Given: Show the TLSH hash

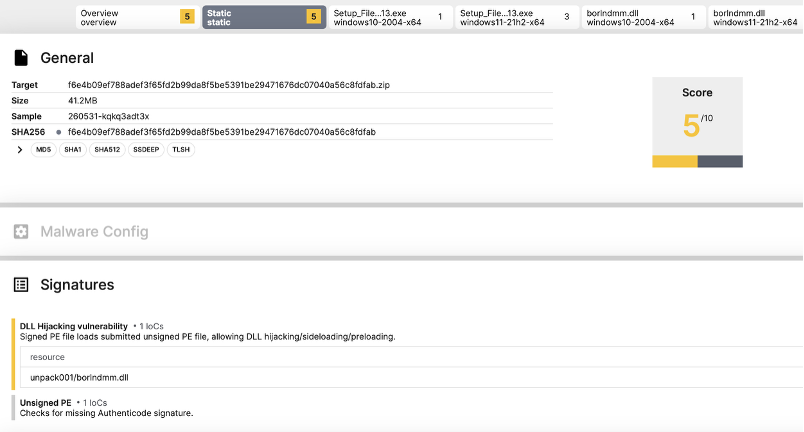Looking at the screenshot, I should pyautogui.click(x=181, y=150).
